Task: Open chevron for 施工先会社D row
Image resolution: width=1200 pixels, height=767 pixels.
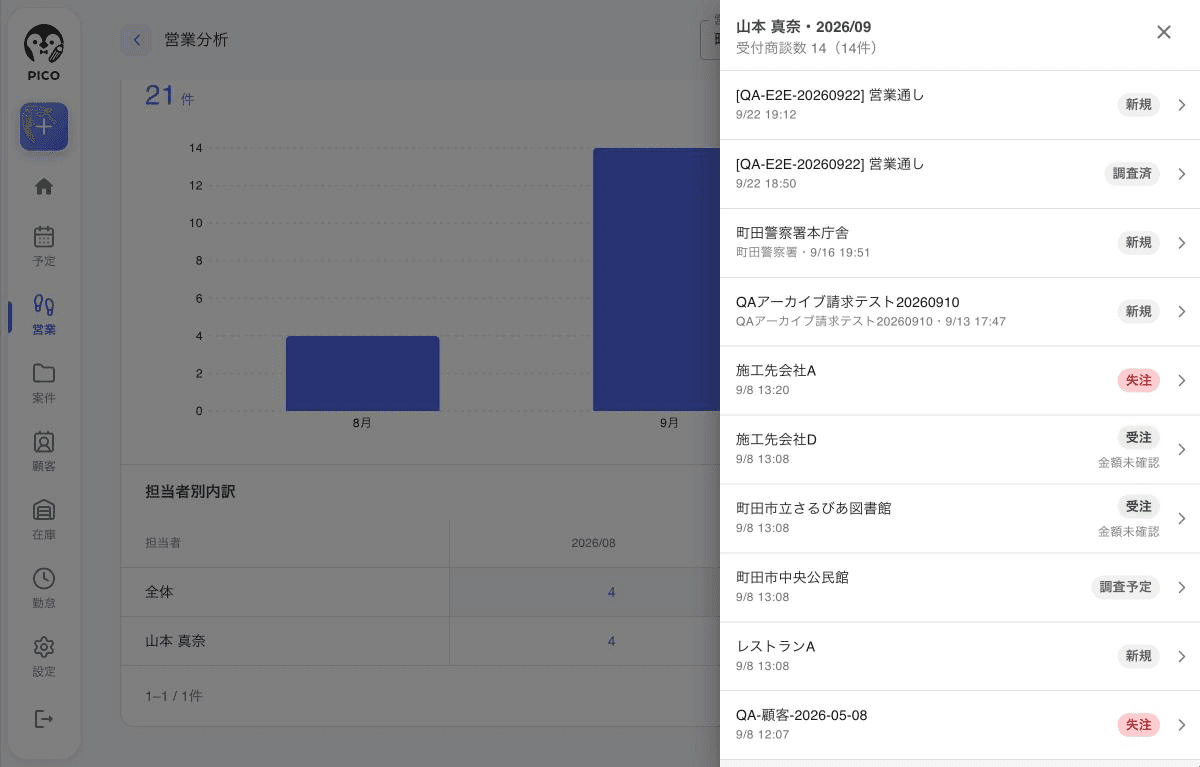Action: pyautogui.click(x=1182, y=450)
